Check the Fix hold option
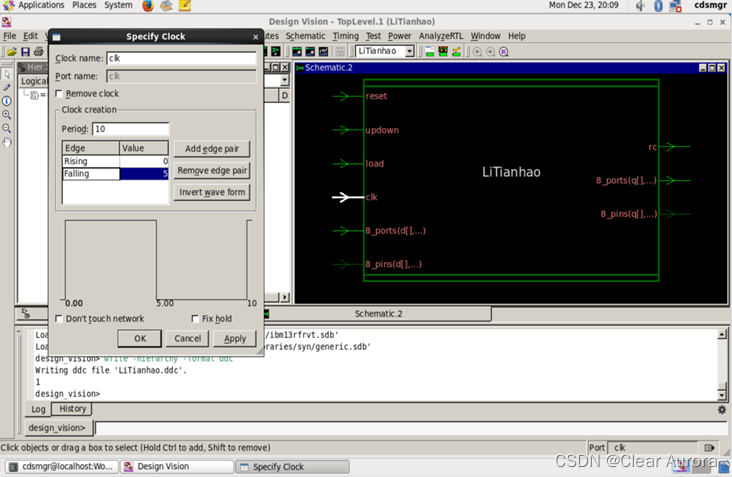The height and width of the screenshot is (477, 732). point(196,319)
